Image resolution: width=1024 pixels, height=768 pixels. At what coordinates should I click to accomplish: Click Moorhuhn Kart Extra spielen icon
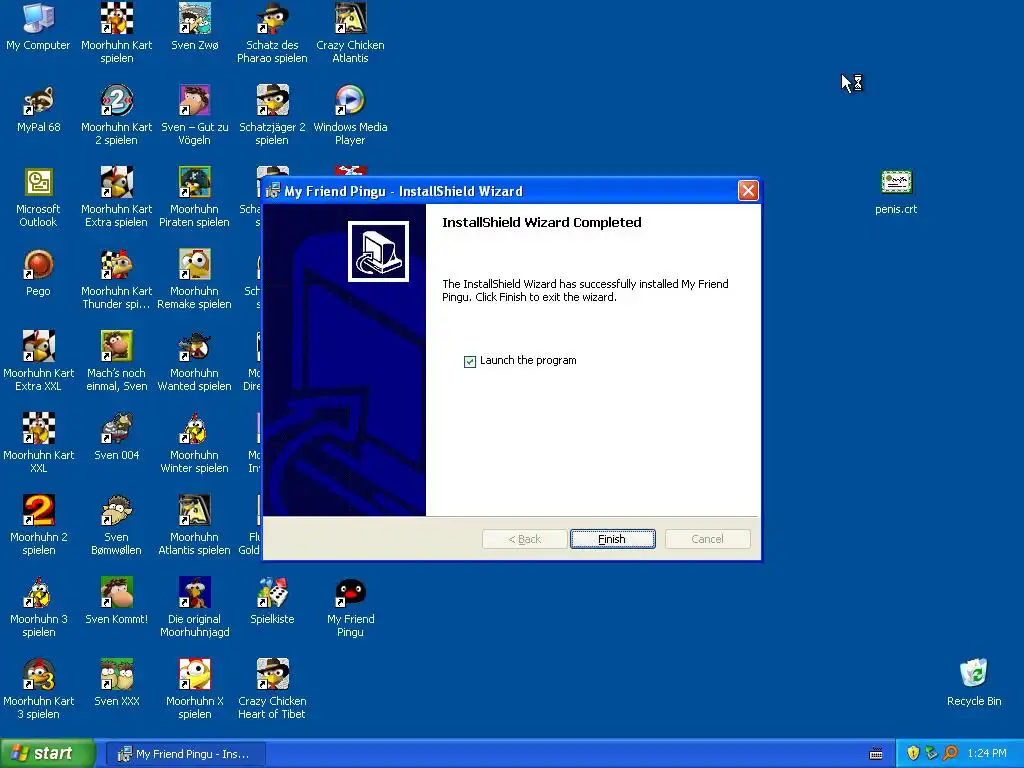tap(116, 197)
